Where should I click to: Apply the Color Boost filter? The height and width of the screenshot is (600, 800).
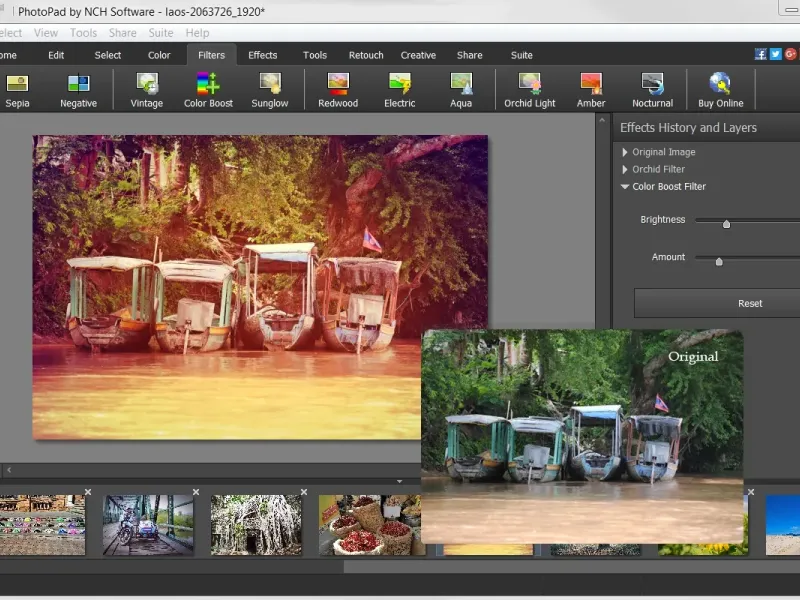coord(208,90)
